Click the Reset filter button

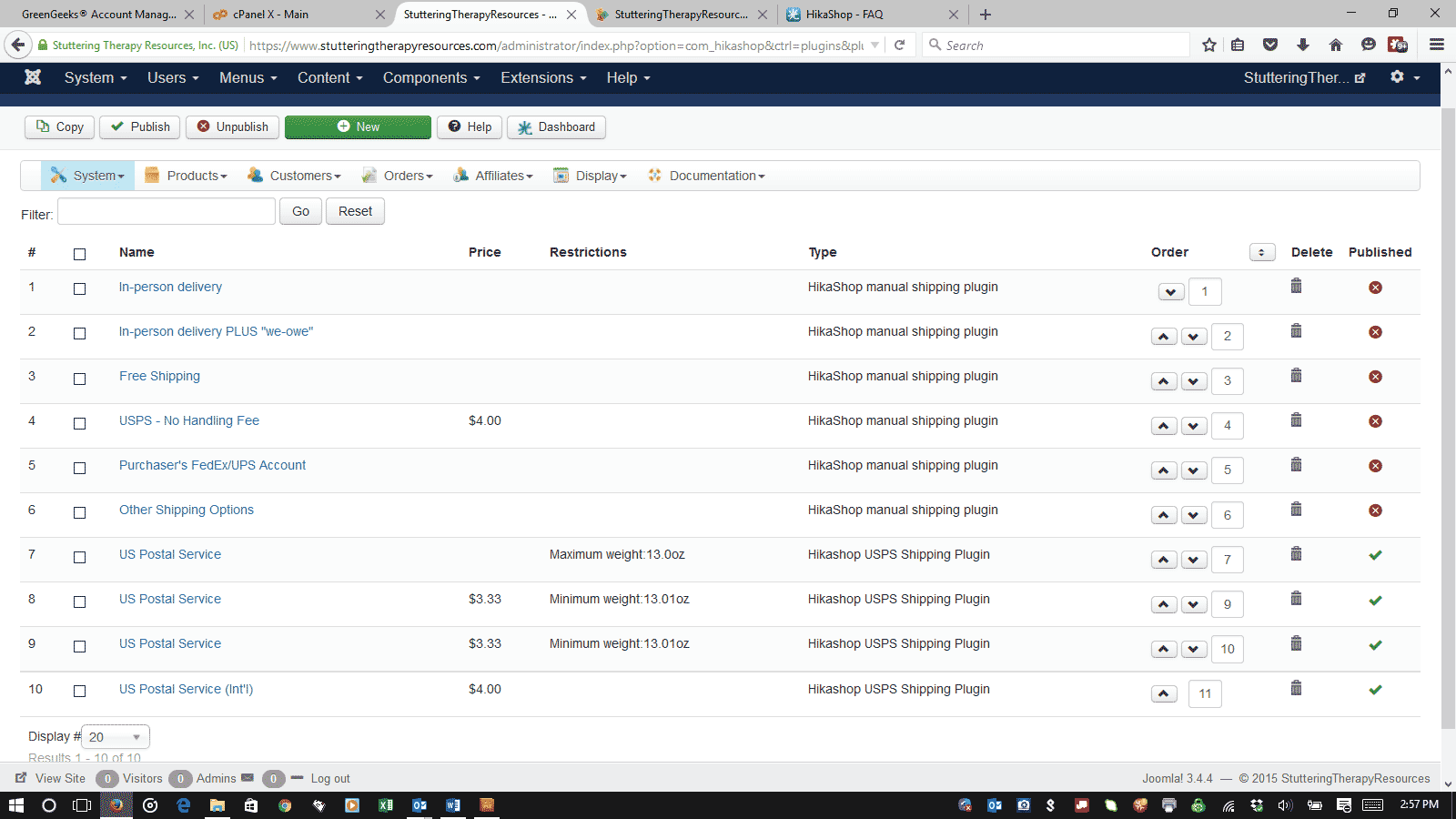[355, 211]
